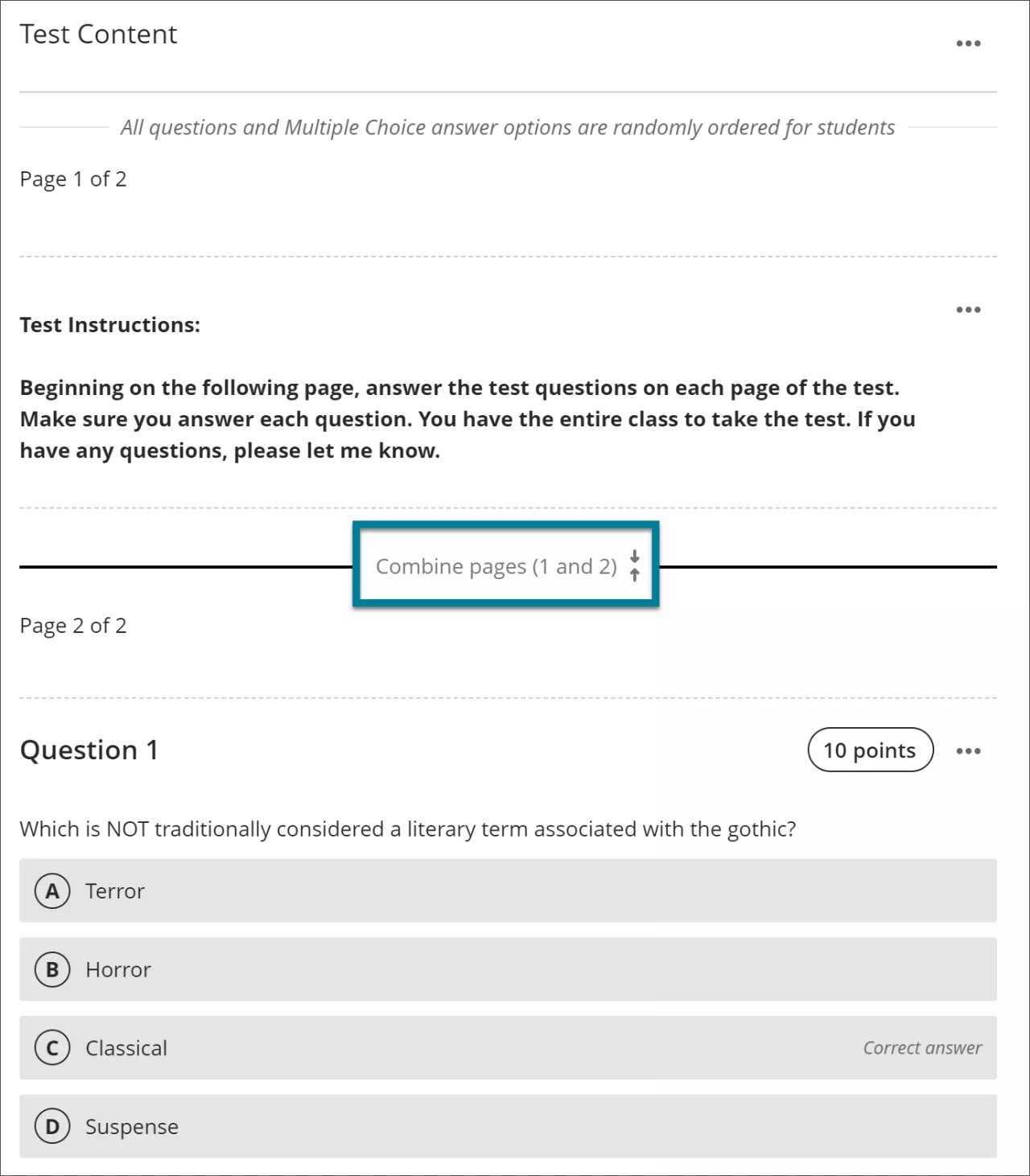Click the circled letter A icon
This screenshot has width=1030, height=1176.
(x=52, y=890)
